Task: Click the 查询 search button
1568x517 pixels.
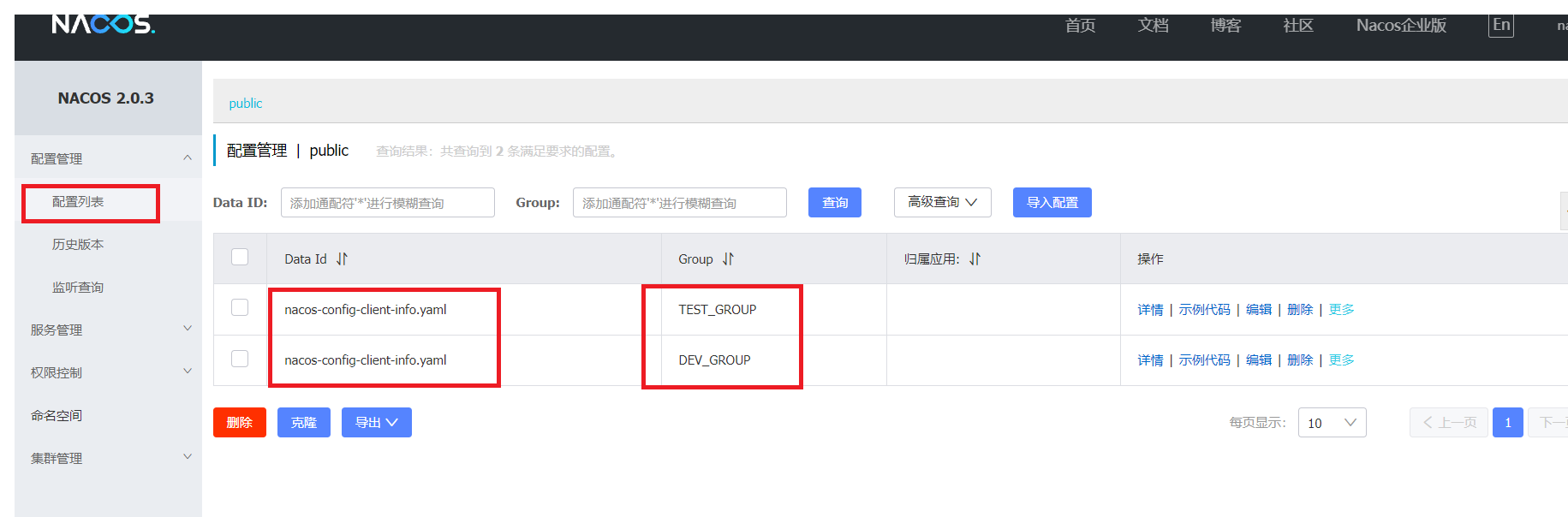Action: (x=835, y=202)
